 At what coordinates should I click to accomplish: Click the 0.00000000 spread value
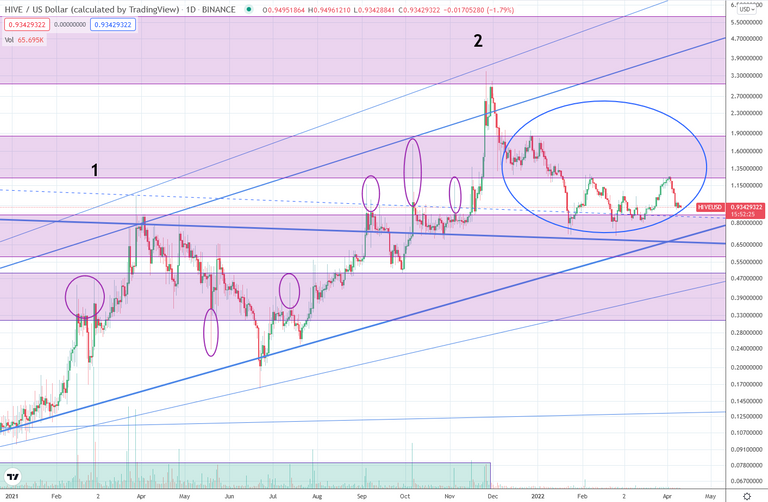point(70,24)
